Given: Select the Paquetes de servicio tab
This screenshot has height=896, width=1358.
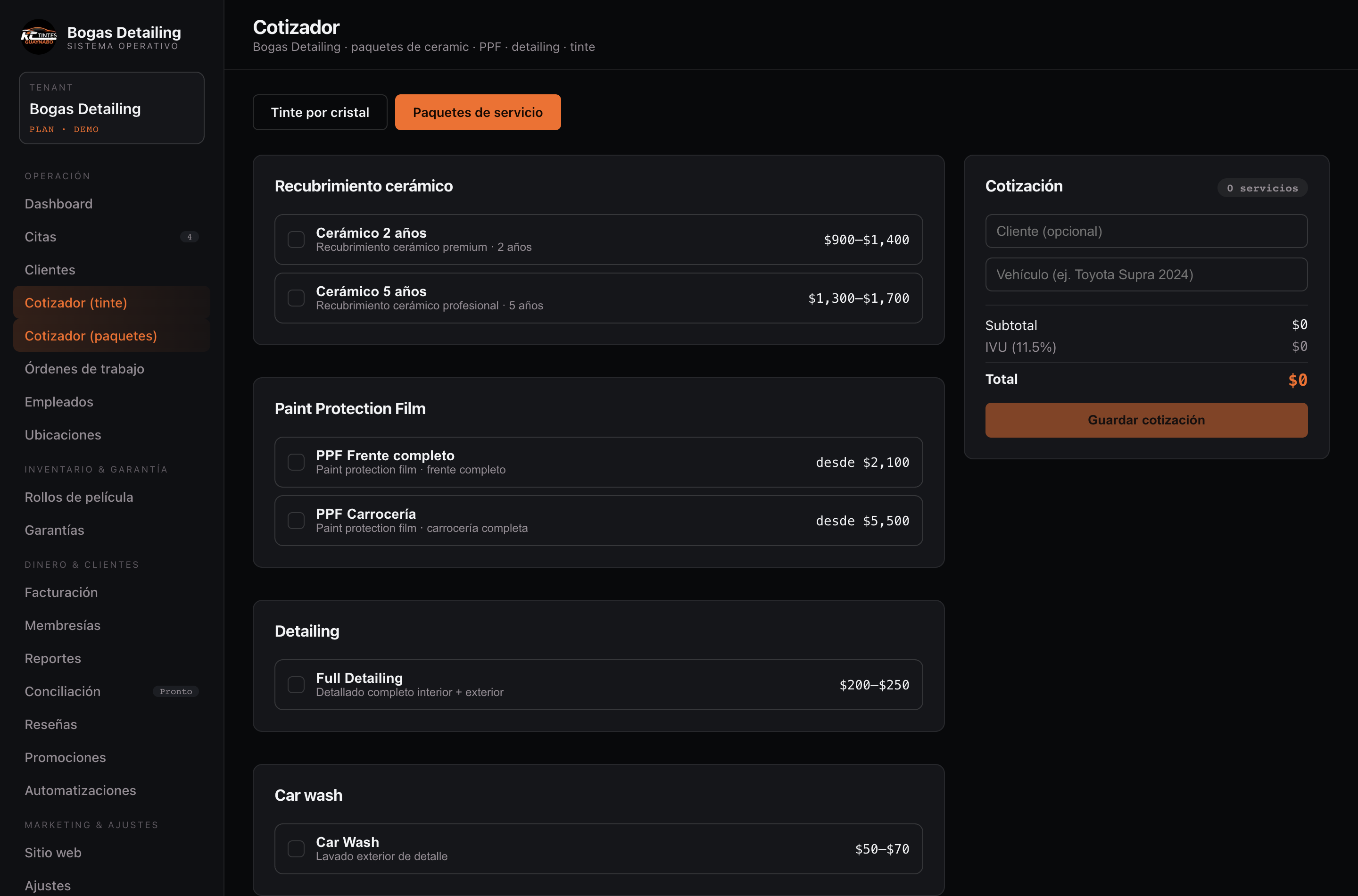Looking at the screenshot, I should pyautogui.click(x=478, y=112).
